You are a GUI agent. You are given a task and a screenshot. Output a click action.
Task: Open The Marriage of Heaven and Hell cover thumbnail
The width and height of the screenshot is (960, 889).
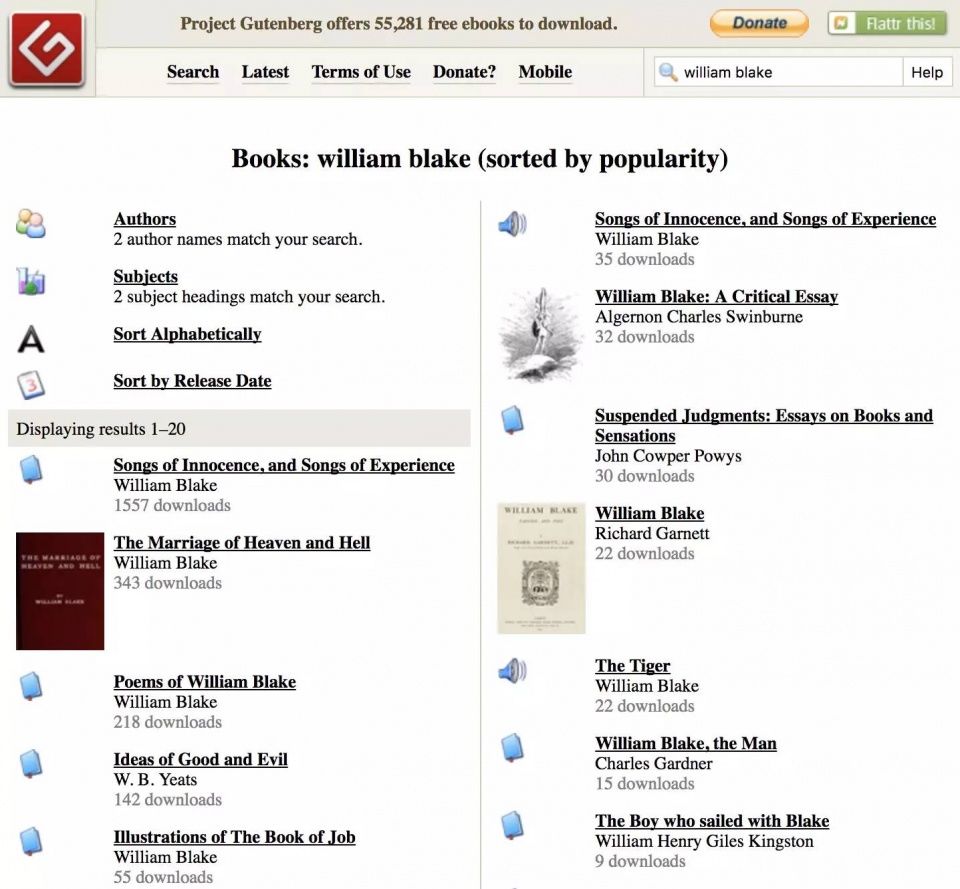60,591
